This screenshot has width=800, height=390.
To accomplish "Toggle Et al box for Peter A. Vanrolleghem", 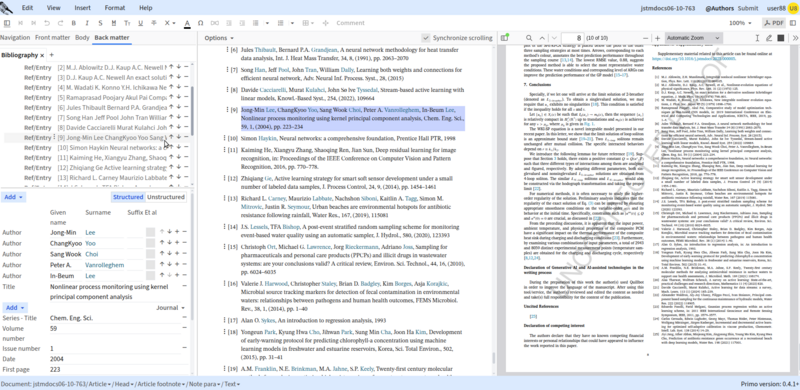I will click(150, 264).
